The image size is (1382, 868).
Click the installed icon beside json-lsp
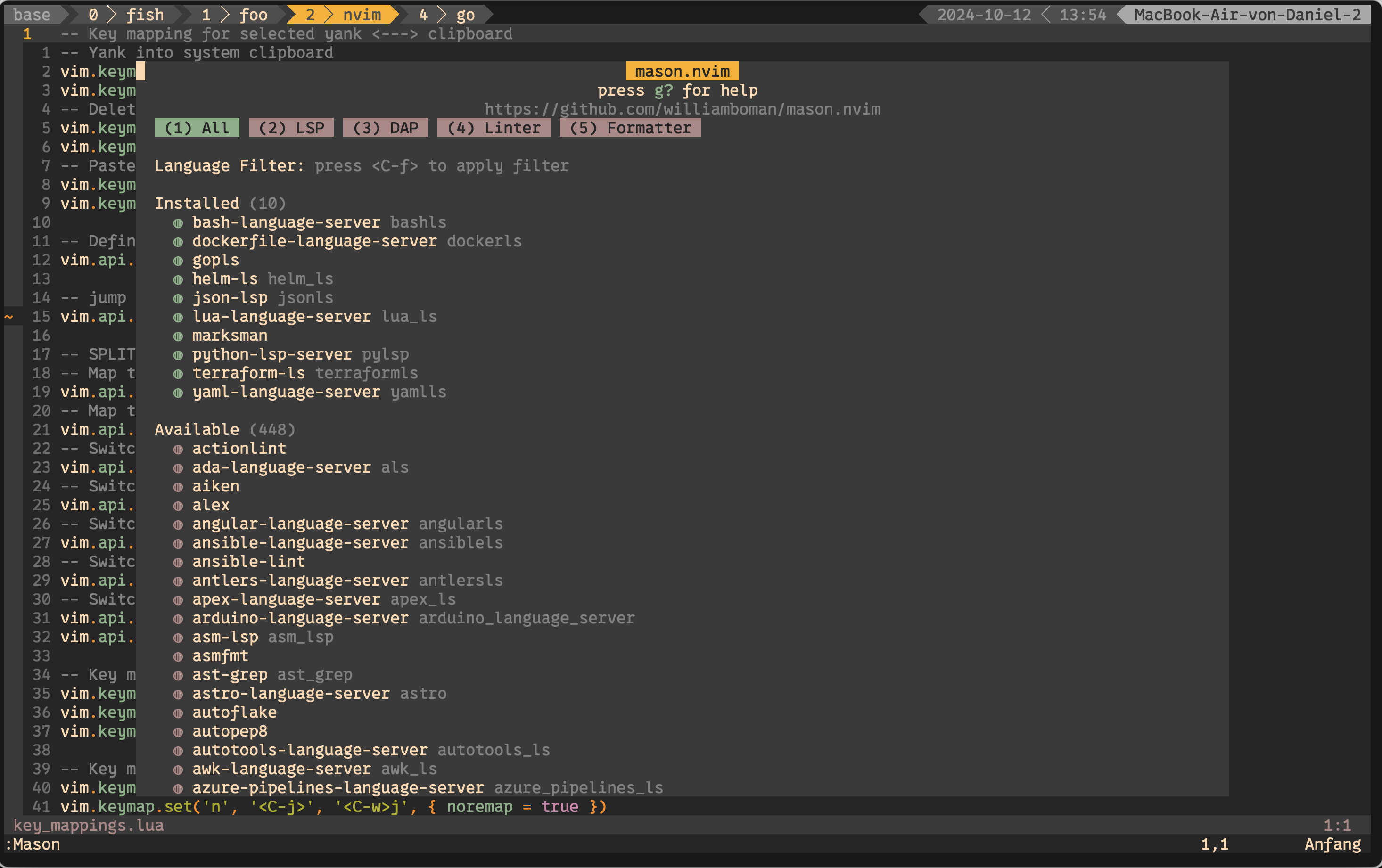pos(178,299)
